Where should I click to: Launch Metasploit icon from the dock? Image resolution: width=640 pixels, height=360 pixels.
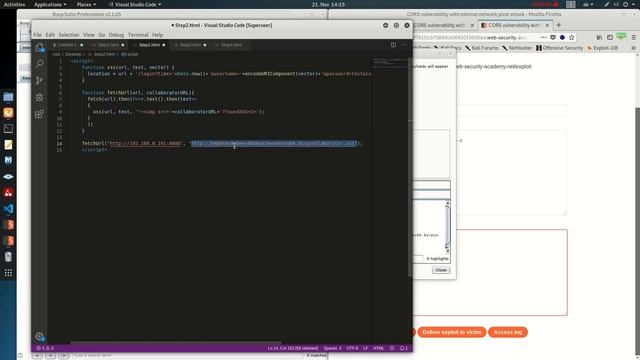(8, 160)
